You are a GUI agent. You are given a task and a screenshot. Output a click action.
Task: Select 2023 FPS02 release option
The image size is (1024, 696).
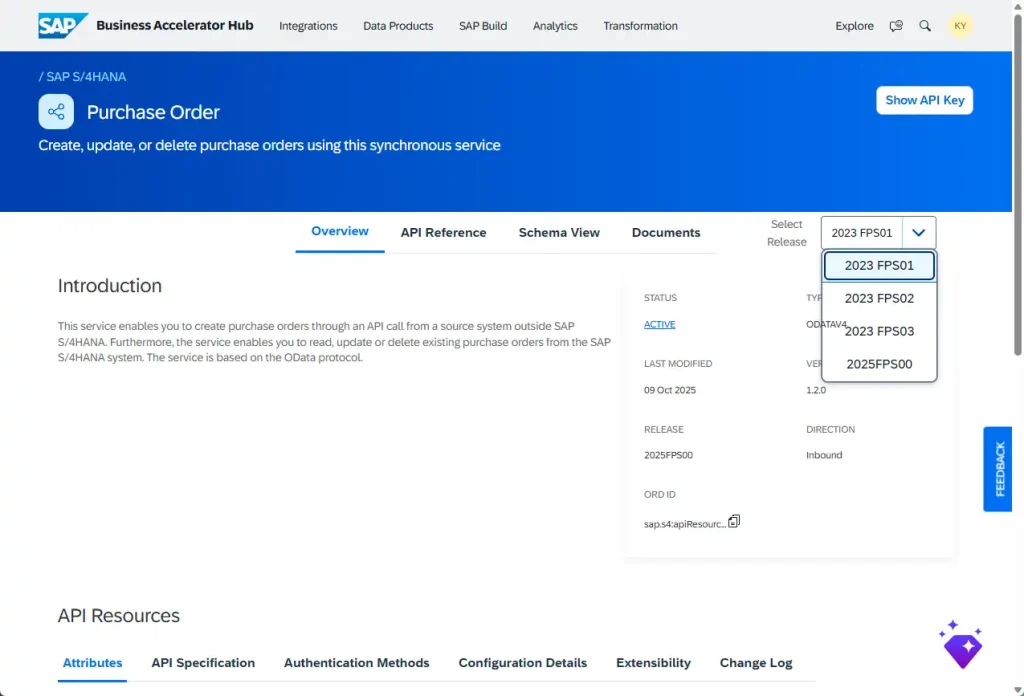pyautogui.click(x=879, y=298)
